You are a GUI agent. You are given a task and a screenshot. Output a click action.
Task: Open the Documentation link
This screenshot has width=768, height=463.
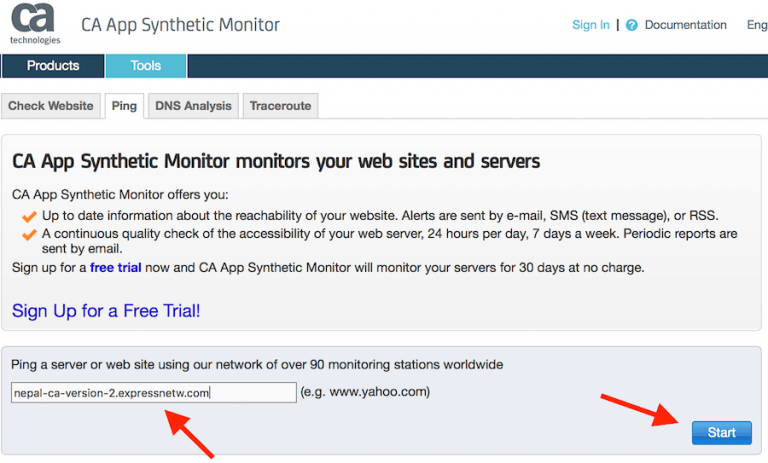click(685, 25)
